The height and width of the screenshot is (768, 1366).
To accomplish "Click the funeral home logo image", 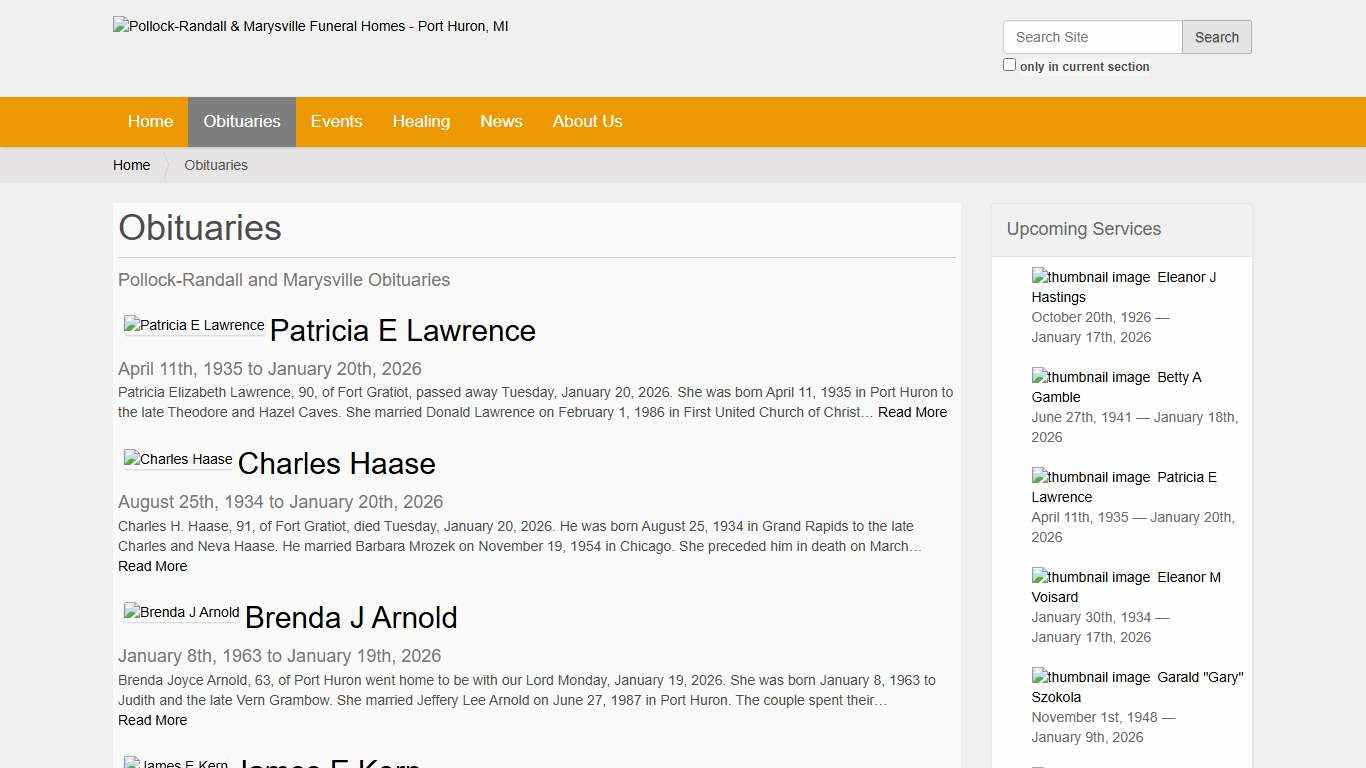I will pos(310,27).
